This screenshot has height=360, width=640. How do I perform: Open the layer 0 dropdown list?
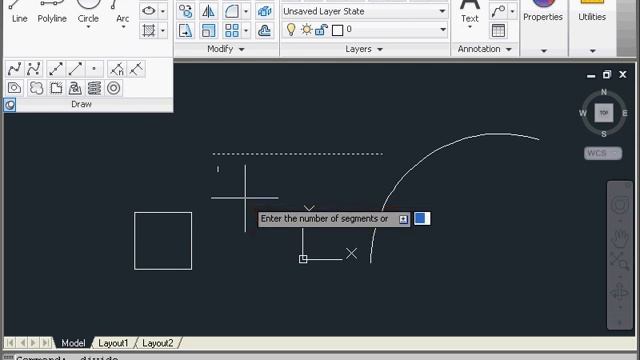point(443,29)
